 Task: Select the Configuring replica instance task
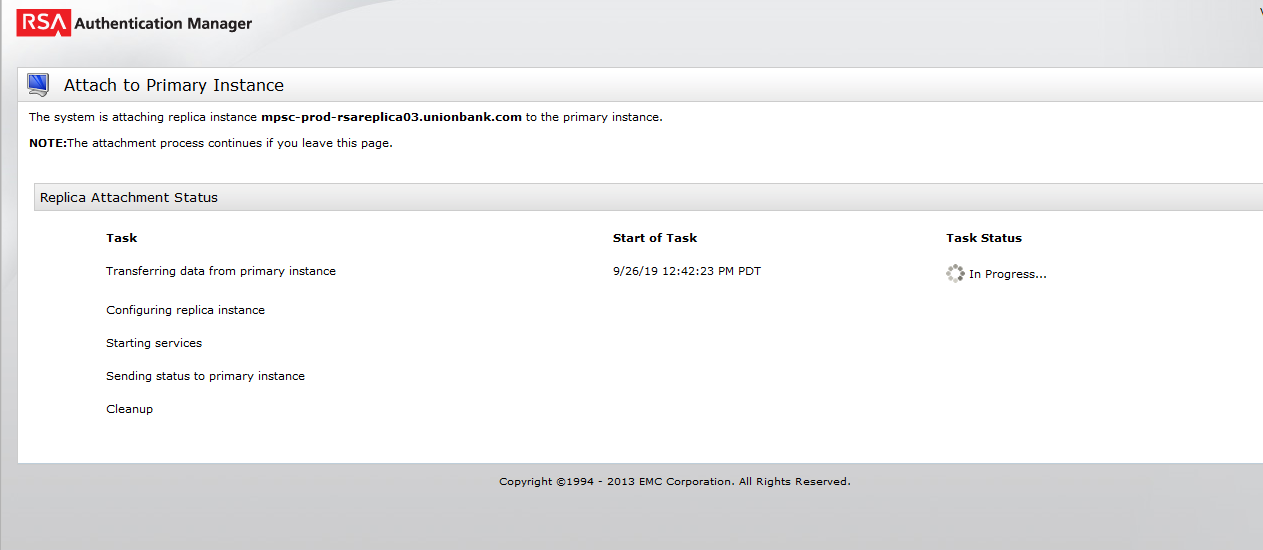pos(186,310)
